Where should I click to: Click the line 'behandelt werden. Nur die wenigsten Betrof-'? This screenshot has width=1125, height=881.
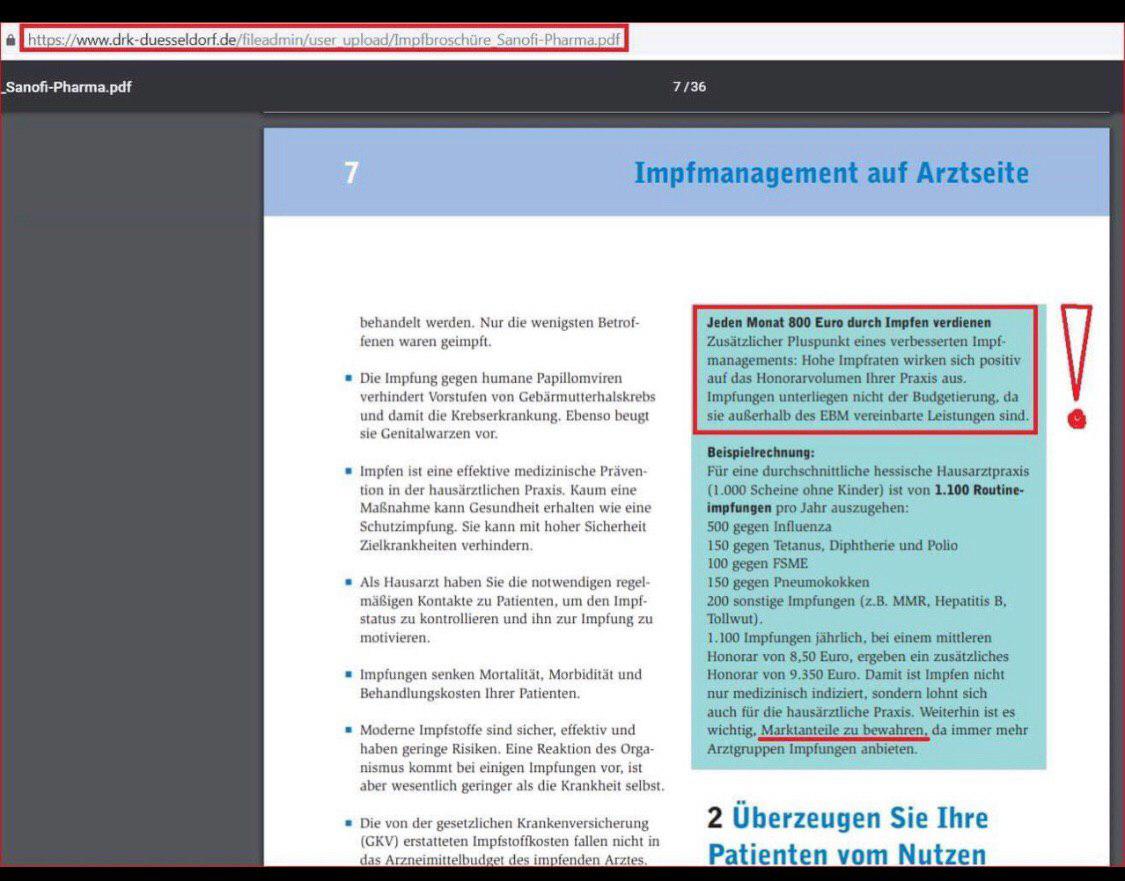point(499,323)
